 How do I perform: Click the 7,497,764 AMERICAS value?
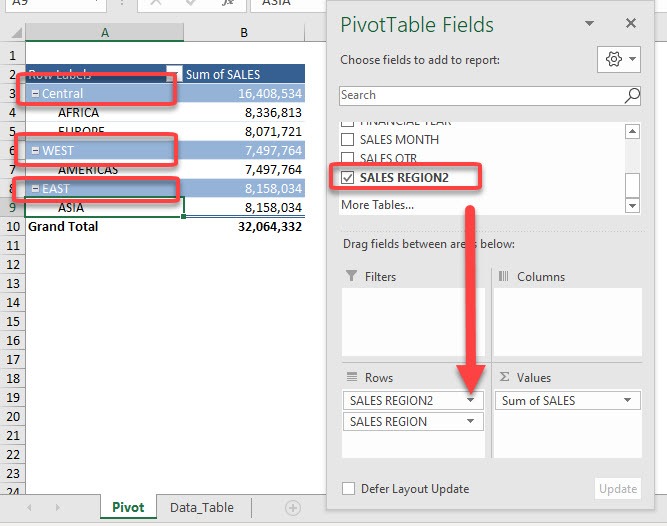pyautogui.click(x=273, y=170)
